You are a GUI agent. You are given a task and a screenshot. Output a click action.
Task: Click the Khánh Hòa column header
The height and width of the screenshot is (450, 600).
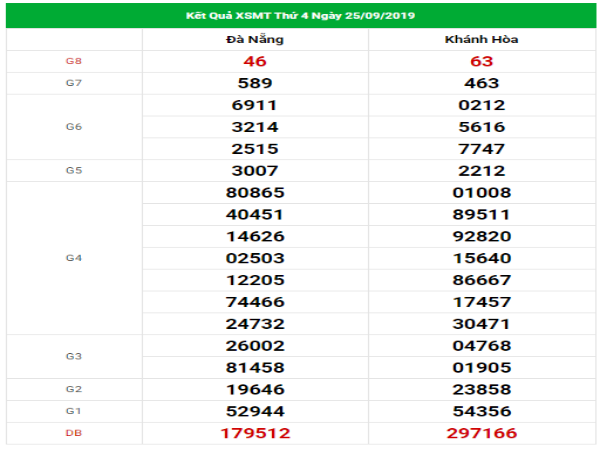pos(480,39)
